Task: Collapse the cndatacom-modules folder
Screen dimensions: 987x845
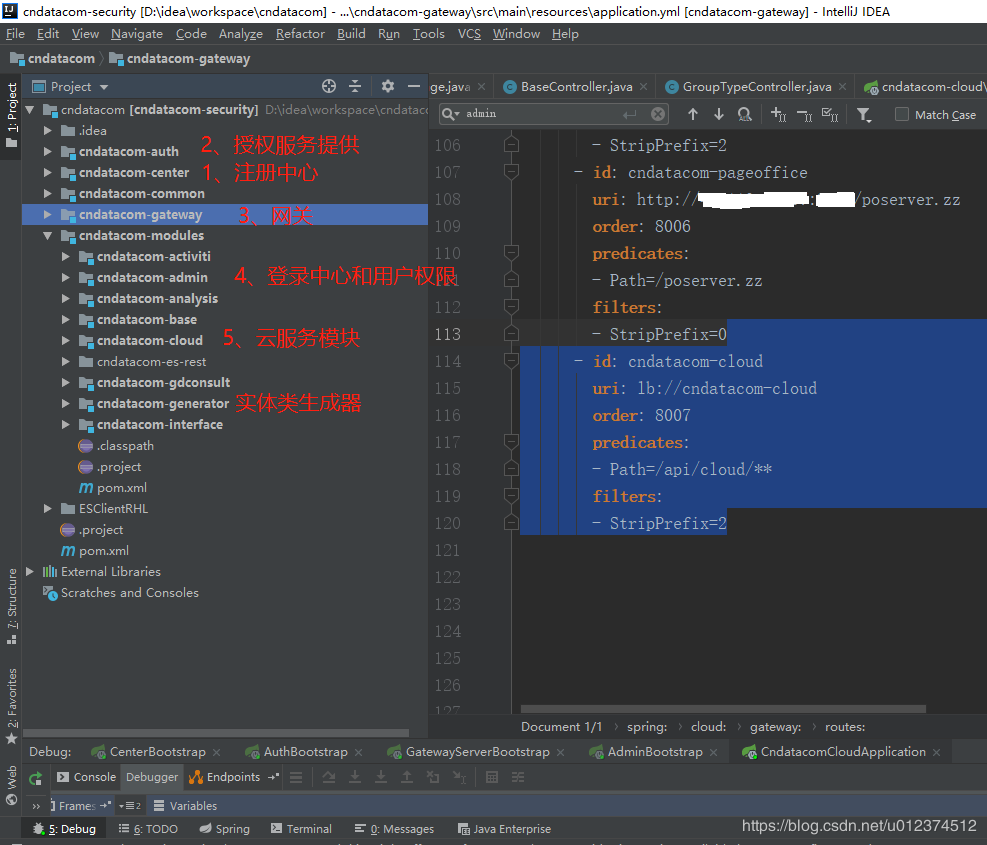Action: tap(48, 235)
